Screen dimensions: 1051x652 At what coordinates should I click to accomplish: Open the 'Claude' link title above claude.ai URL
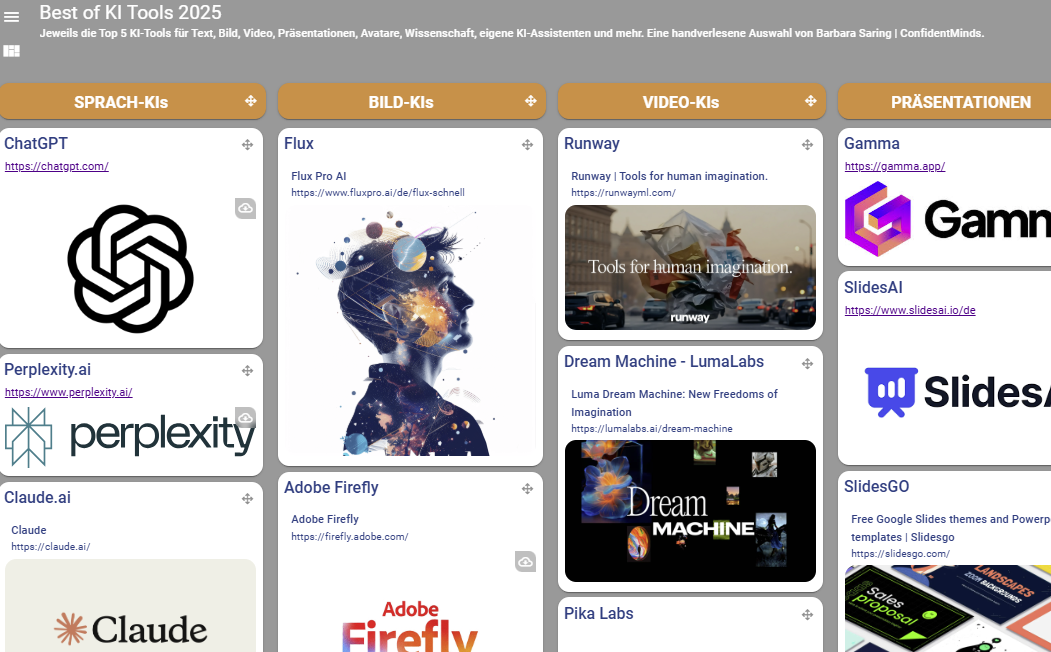pos(29,530)
